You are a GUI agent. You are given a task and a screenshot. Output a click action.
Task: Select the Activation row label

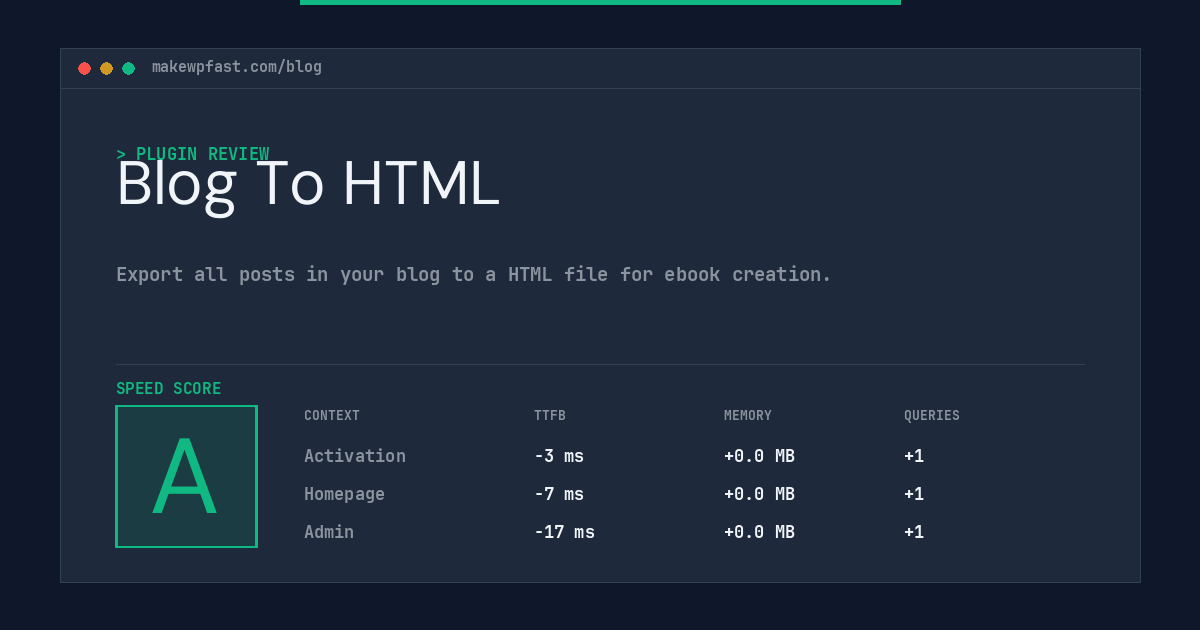pyautogui.click(x=355, y=456)
